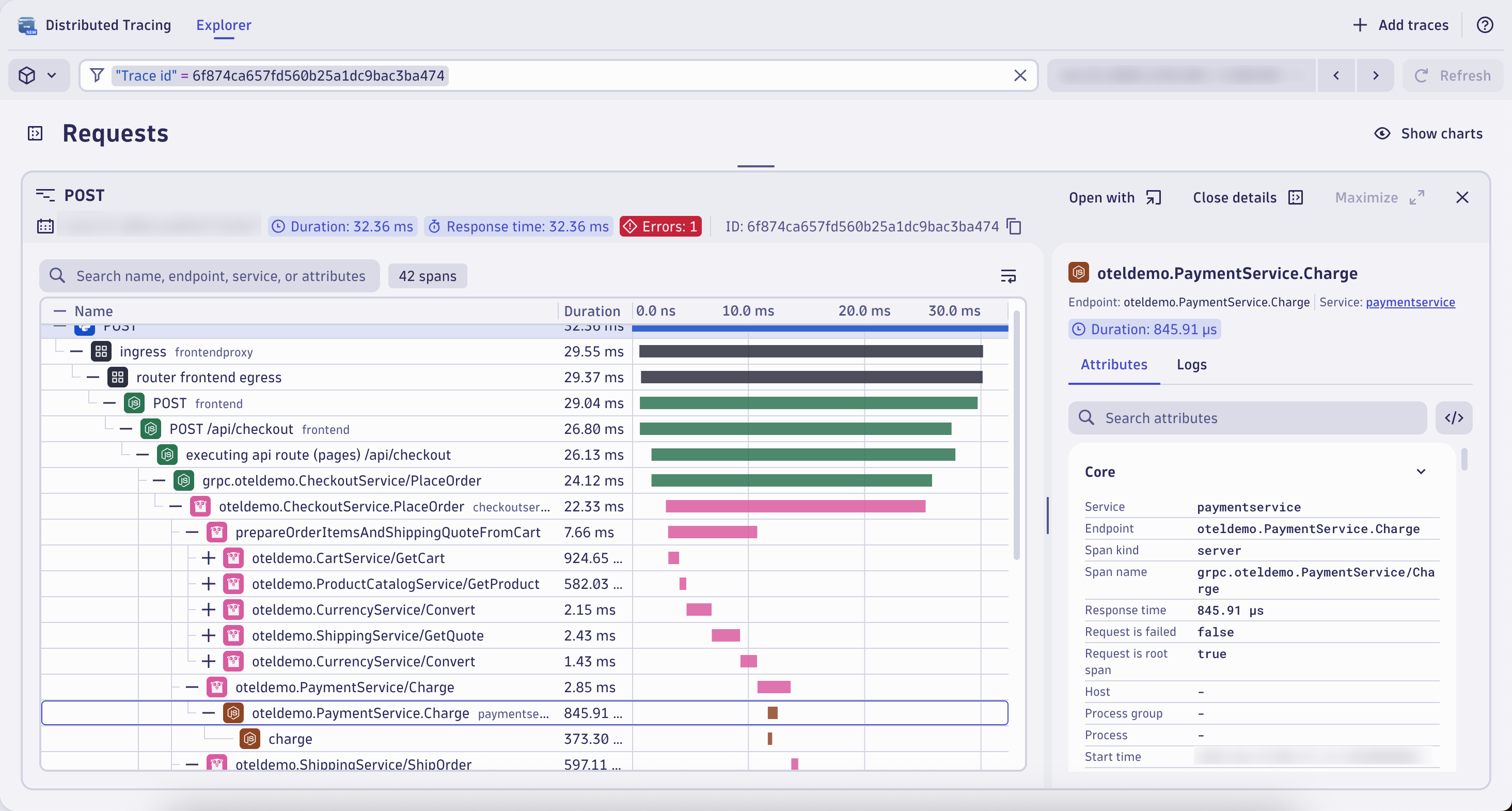Image resolution: width=1512 pixels, height=811 pixels.
Task: Select the CheckoutService.PlaceOrder pink timeline bar
Action: 795,507
